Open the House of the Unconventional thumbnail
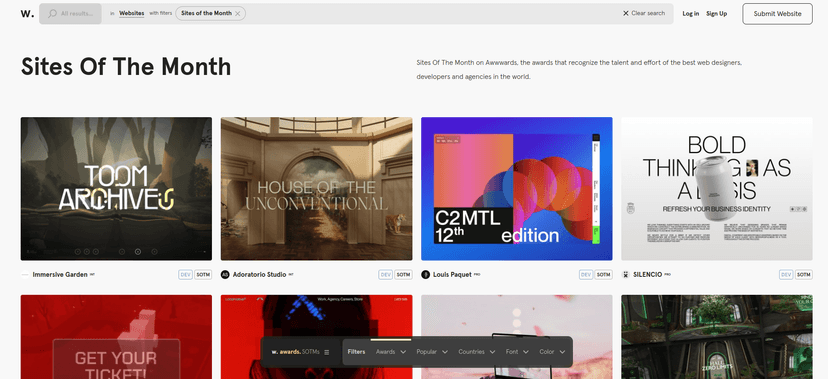Viewport: 828px width, 379px height. (x=316, y=188)
